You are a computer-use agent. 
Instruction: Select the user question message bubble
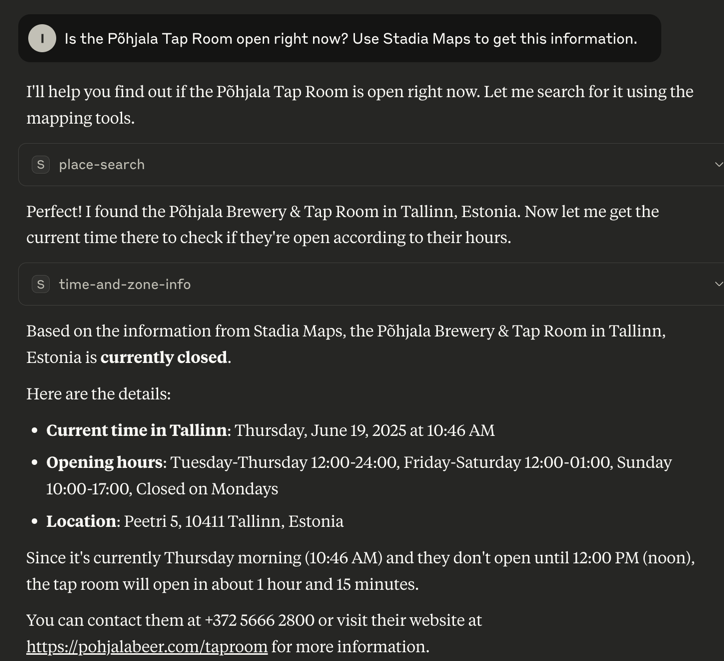pos(339,38)
